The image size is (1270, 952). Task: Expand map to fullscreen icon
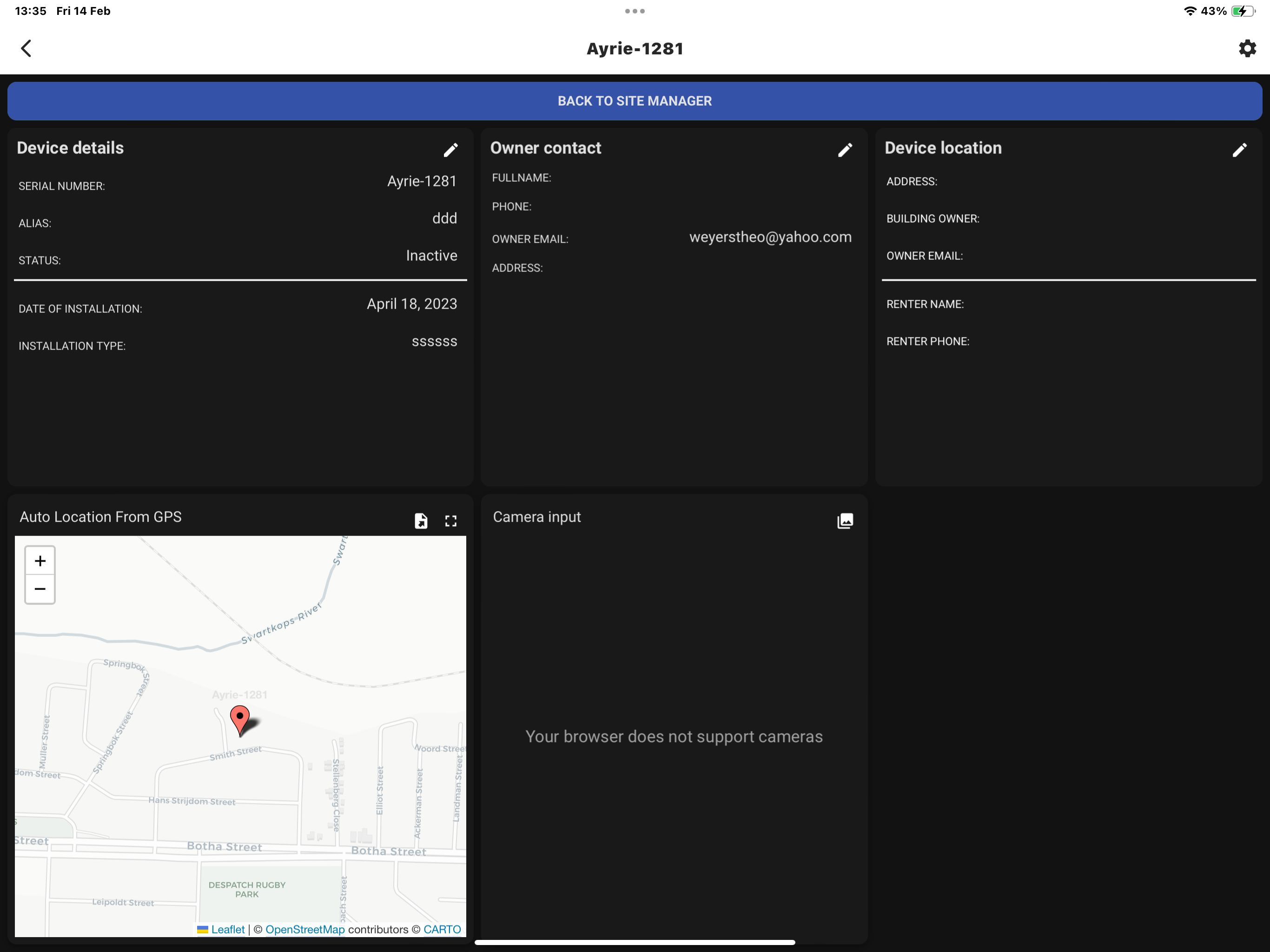(x=451, y=521)
